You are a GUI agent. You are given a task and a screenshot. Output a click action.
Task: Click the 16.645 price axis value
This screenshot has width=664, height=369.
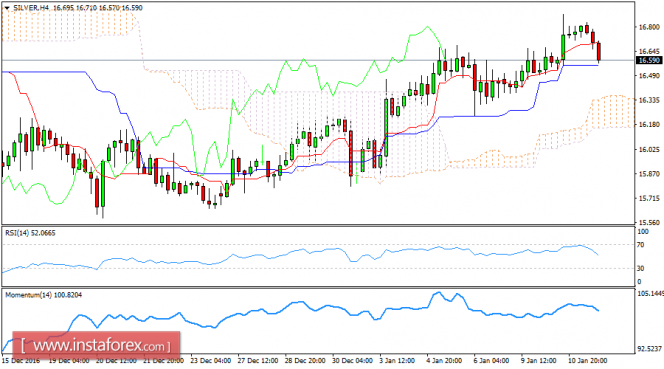tap(649, 51)
